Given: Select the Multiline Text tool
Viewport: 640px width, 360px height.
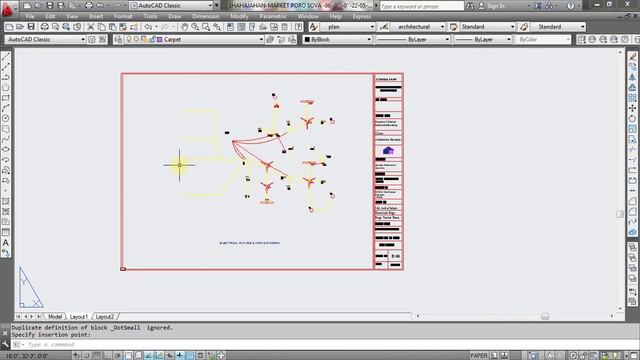Looking at the screenshot, I should coord(6,243).
